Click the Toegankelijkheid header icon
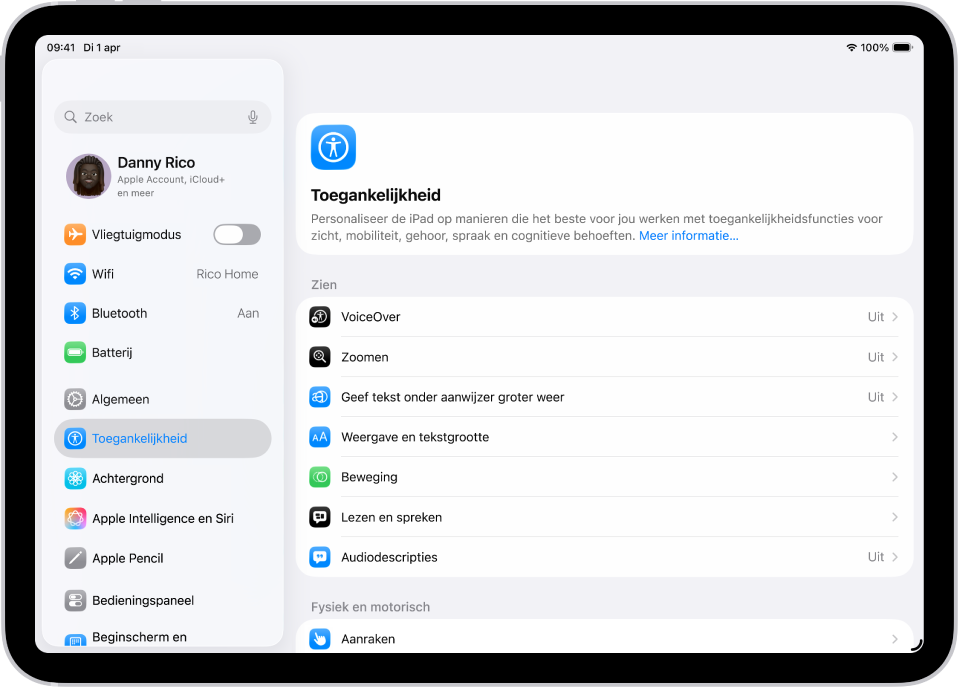 [x=333, y=147]
